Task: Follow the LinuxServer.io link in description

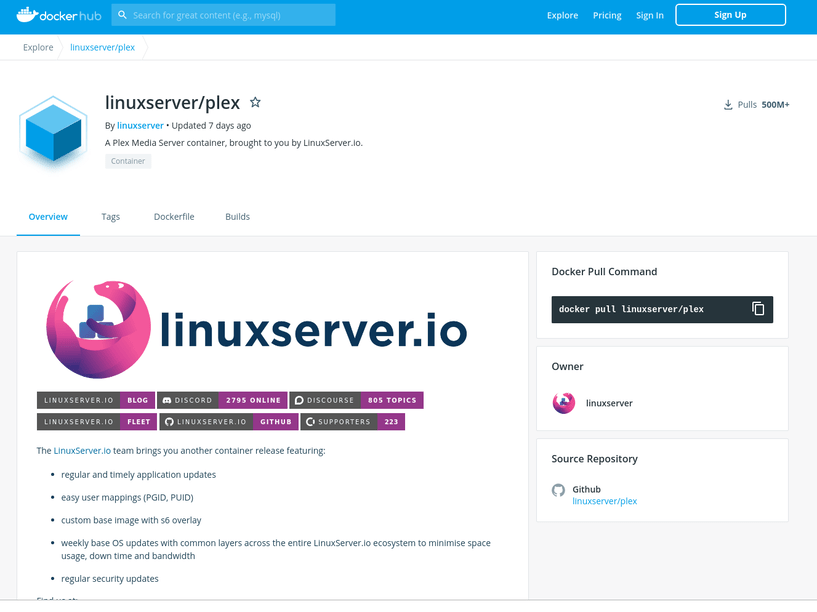Action: (x=82, y=451)
